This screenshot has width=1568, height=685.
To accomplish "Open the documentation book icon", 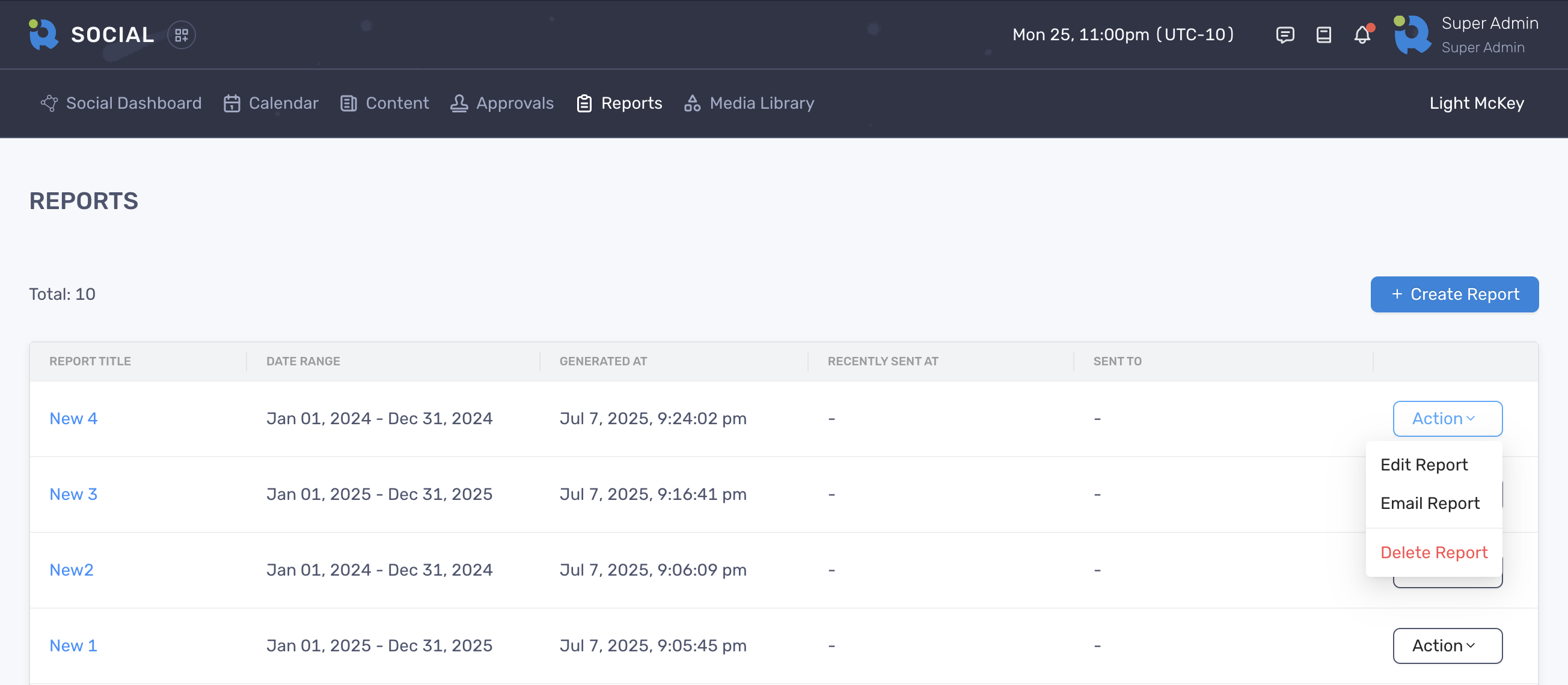I will pos(1324,35).
